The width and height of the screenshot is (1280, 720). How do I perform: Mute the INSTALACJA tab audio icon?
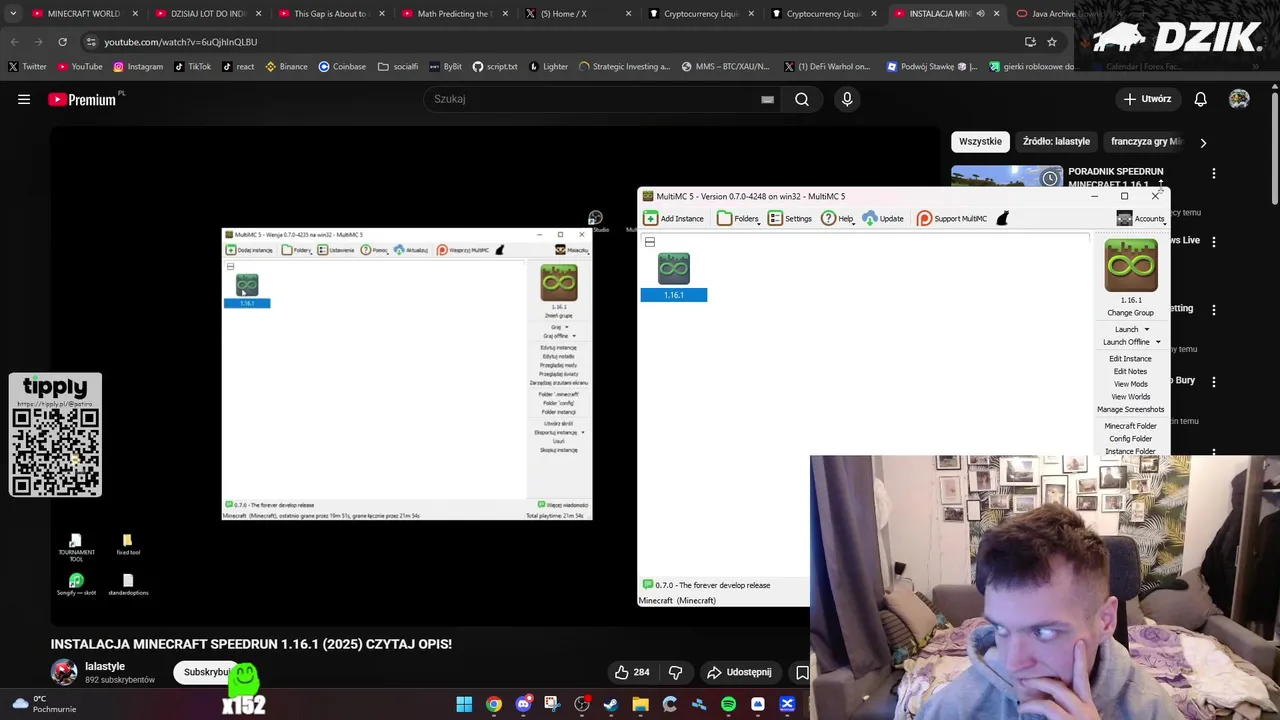[980, 14]
